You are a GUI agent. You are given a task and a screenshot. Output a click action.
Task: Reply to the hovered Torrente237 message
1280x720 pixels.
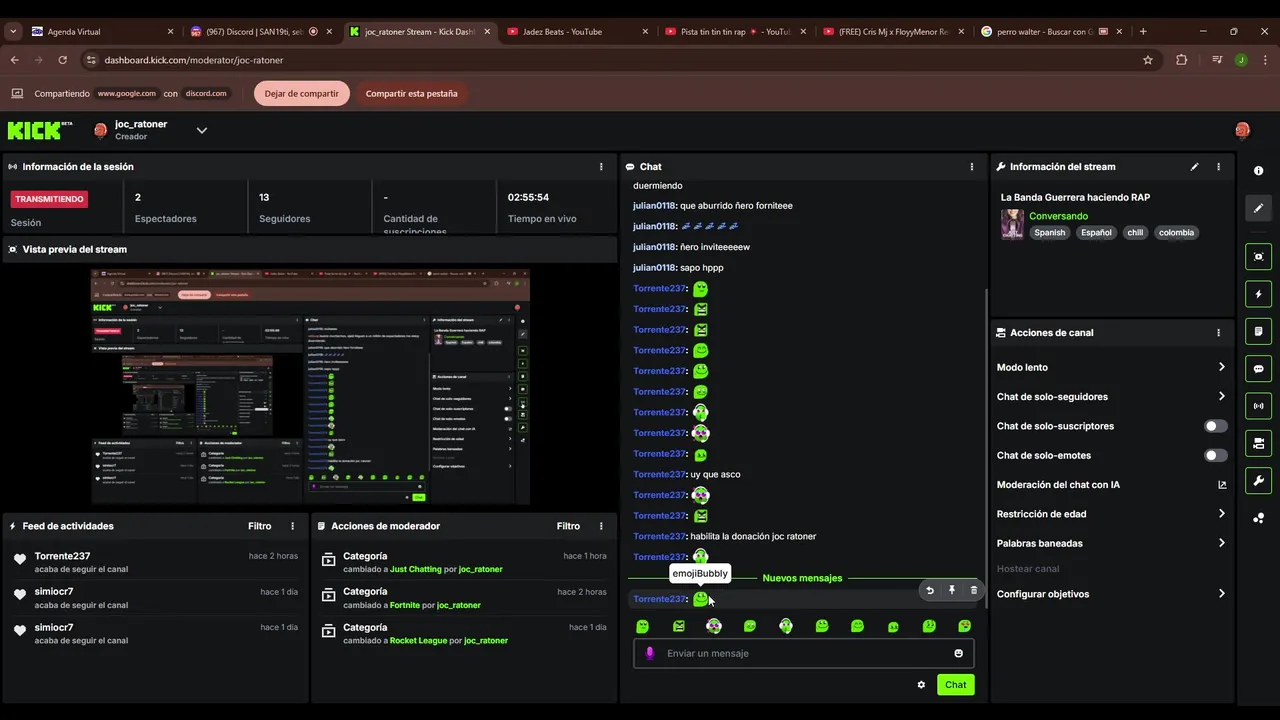[x=930, y=590]
